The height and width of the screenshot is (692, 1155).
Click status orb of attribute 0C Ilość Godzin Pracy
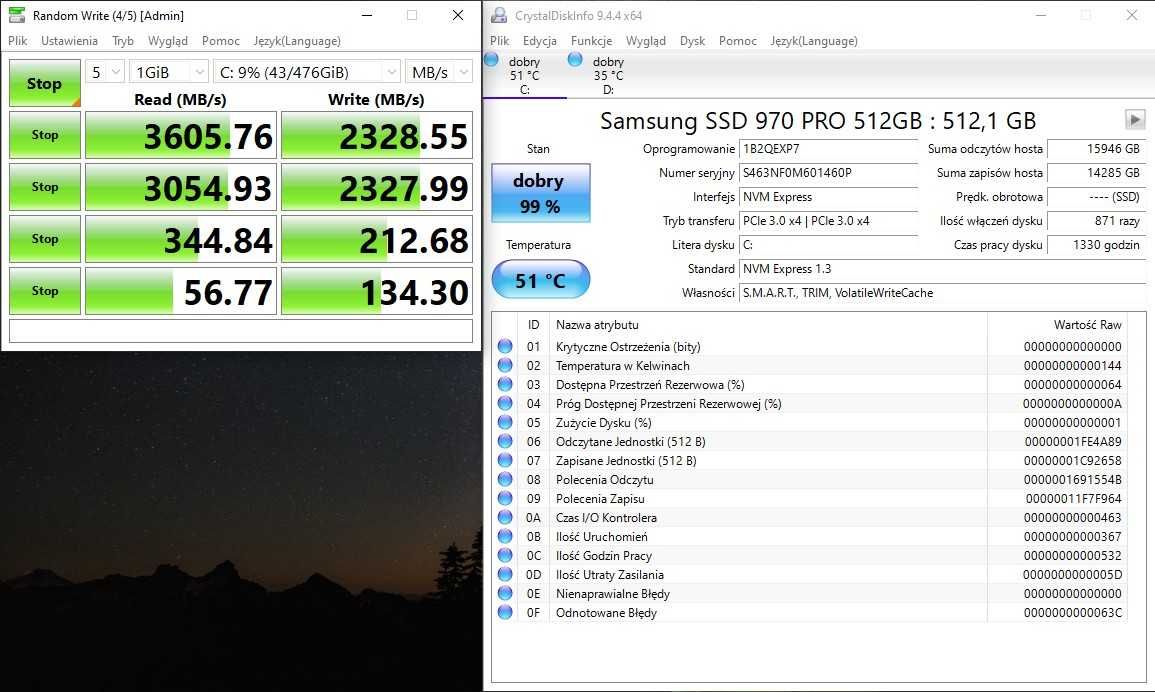pos(505,555)
